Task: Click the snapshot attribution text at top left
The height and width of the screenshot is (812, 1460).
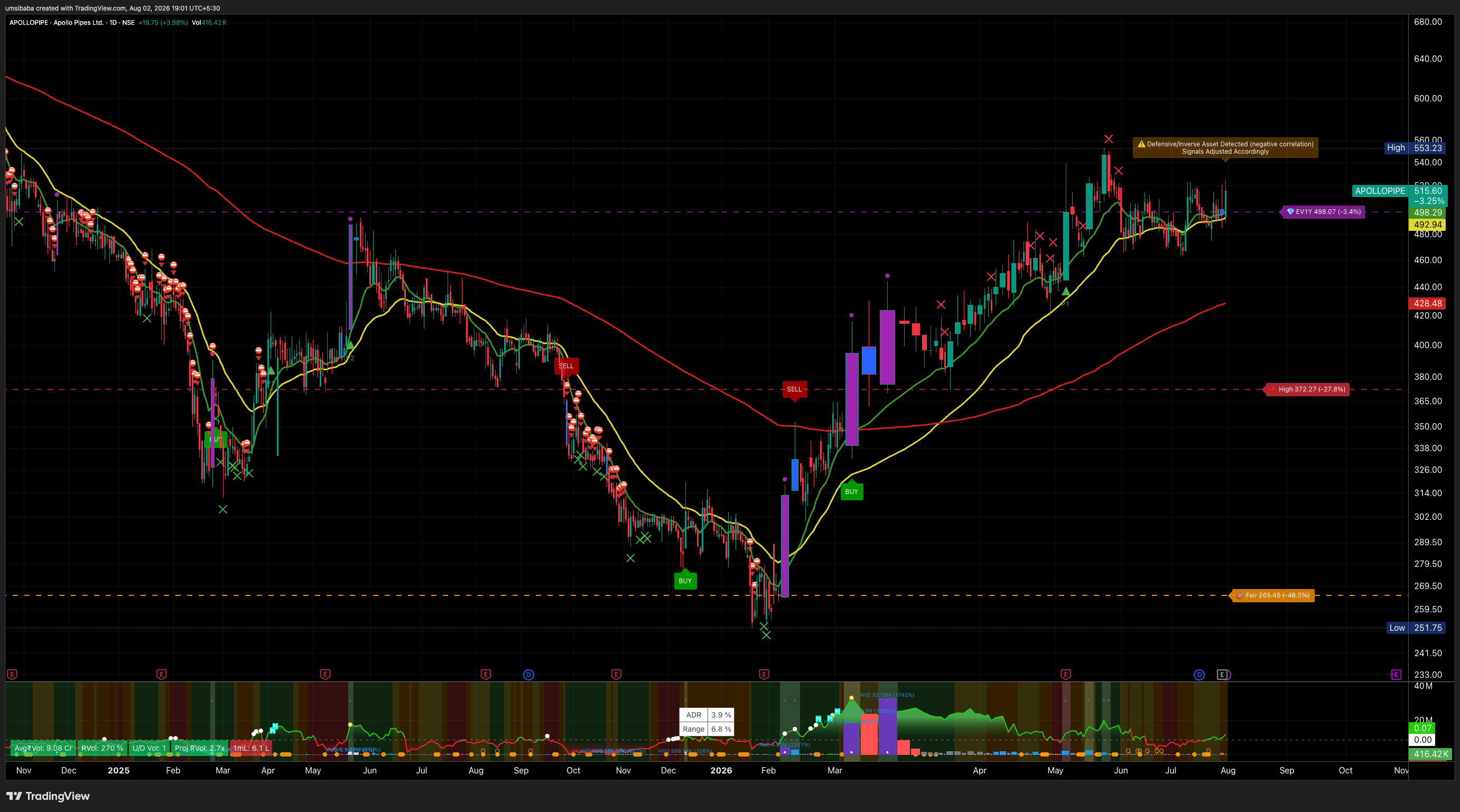Action: coord(112,8)
